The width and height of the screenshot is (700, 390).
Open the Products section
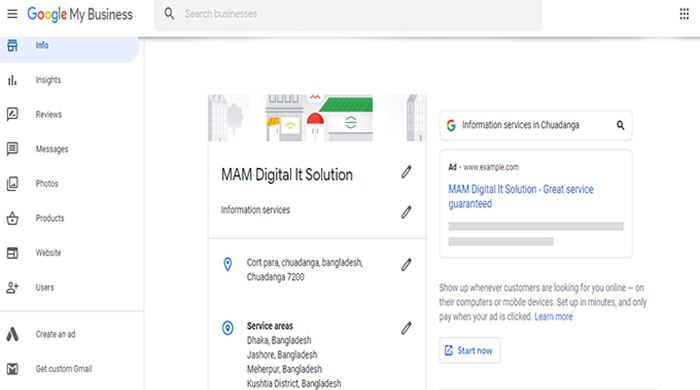point(50,218)
